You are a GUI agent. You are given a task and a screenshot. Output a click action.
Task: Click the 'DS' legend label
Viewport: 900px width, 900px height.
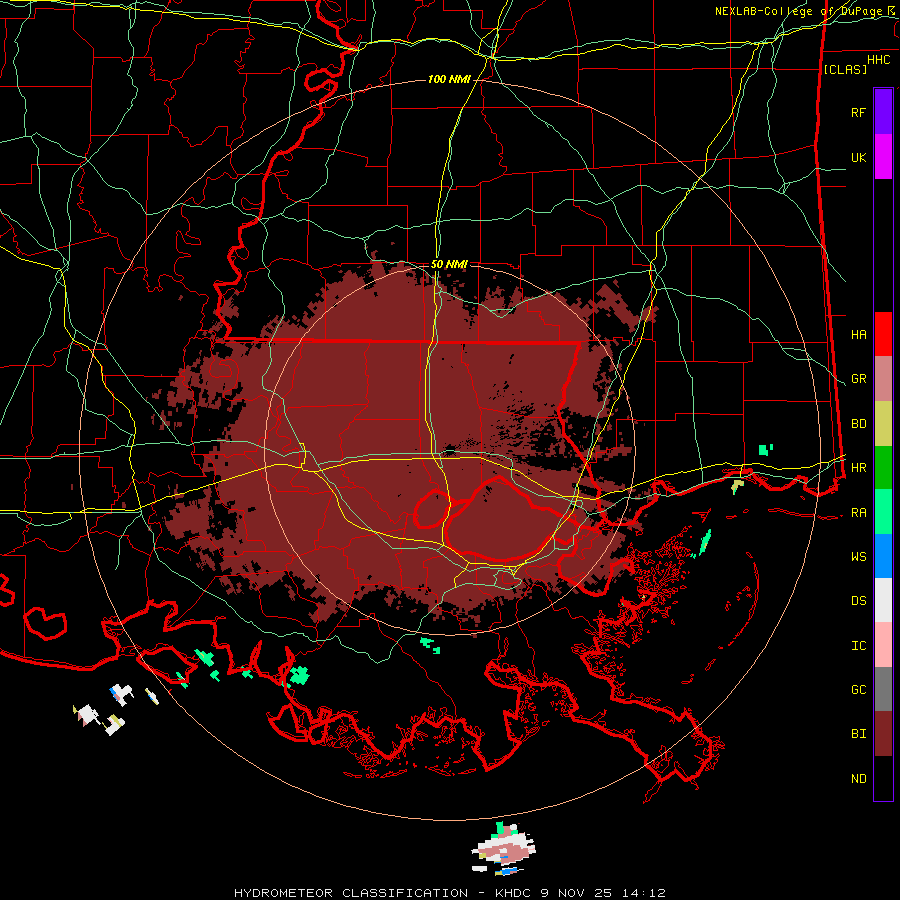(858, 601)
